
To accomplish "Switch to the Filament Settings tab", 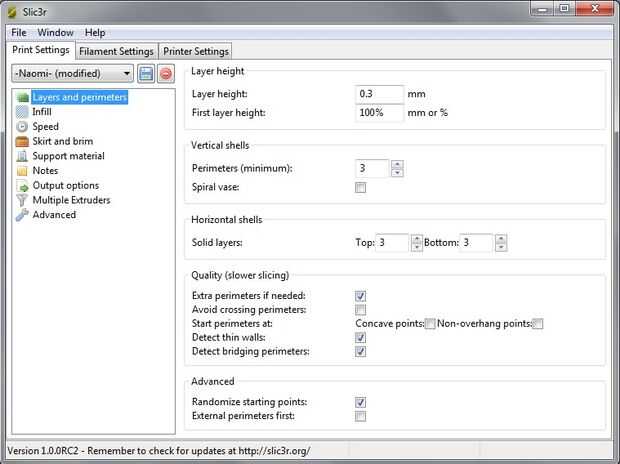I will [116, 51].
